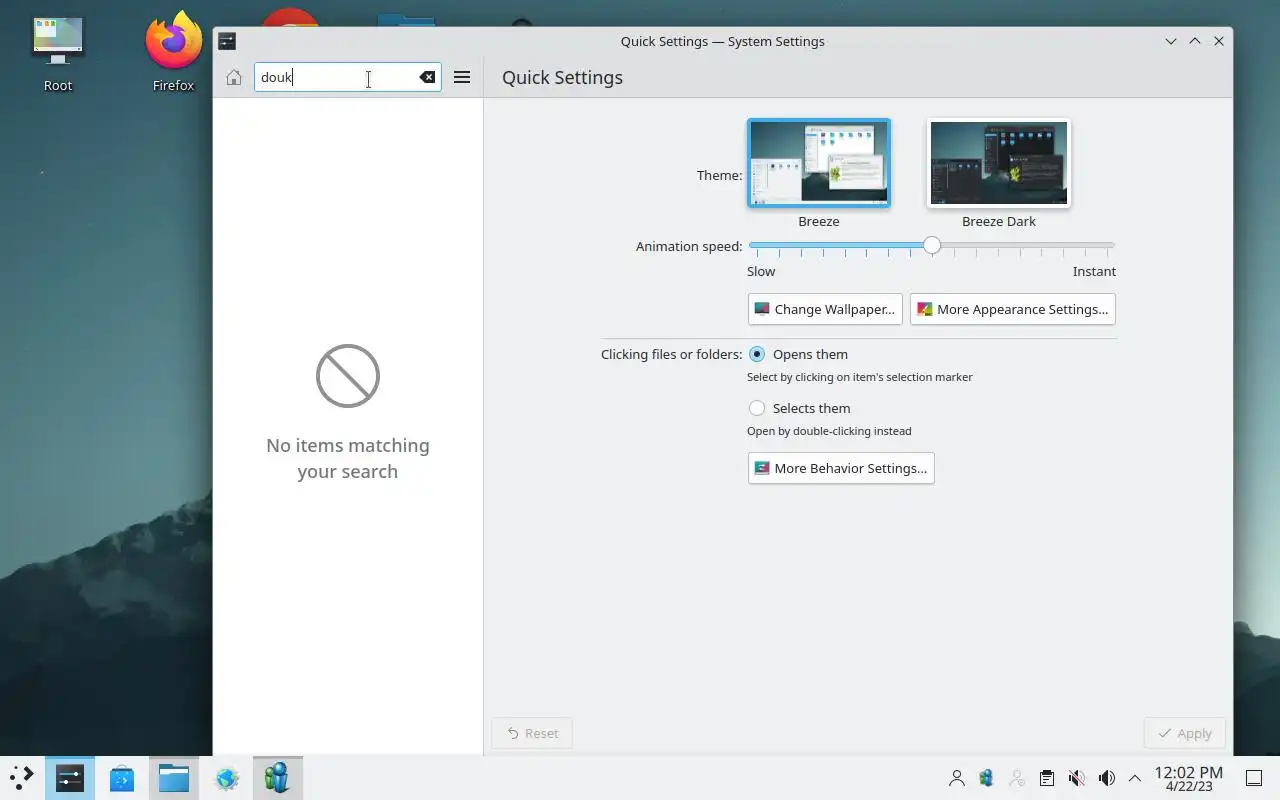Click the window menu icon in title bar
The height and width of the screenshot is (800, 1280).
(x=227, y=41)
